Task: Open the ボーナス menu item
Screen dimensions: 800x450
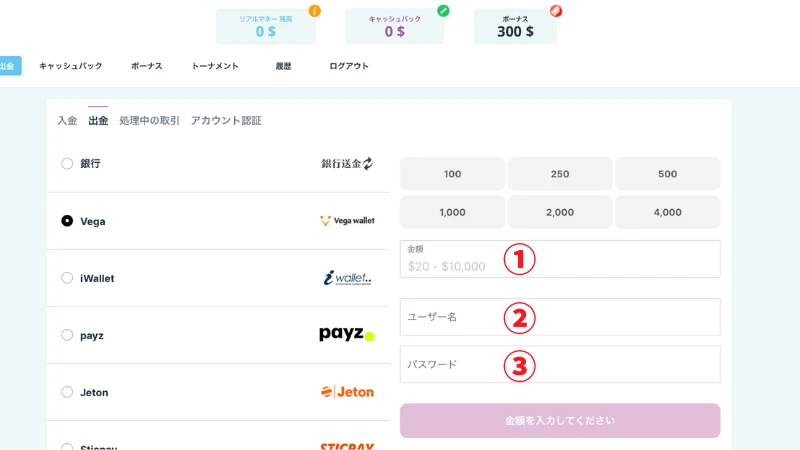Action: tap(147, 66)
